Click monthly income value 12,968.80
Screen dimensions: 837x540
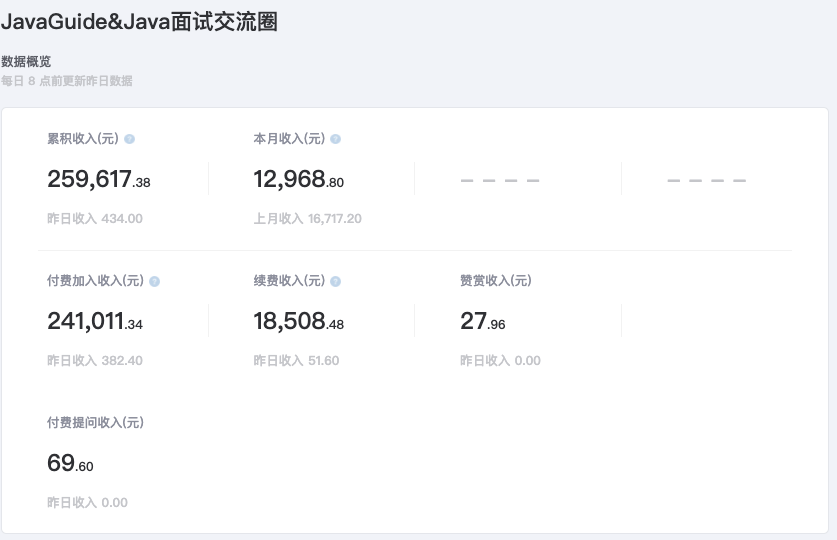click(299, 179)
